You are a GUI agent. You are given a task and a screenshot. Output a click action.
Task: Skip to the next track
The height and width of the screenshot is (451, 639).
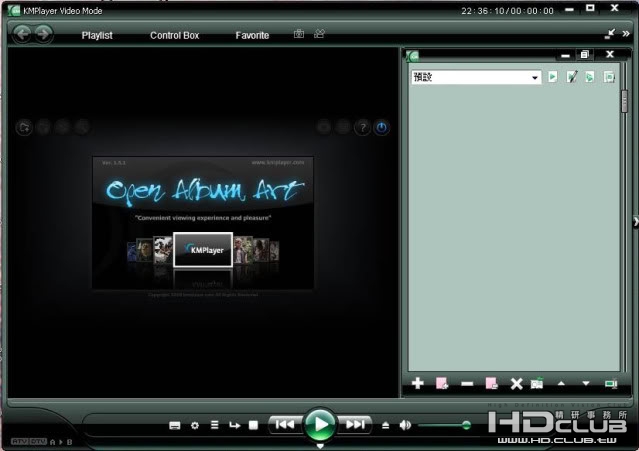tap(355, 425)
